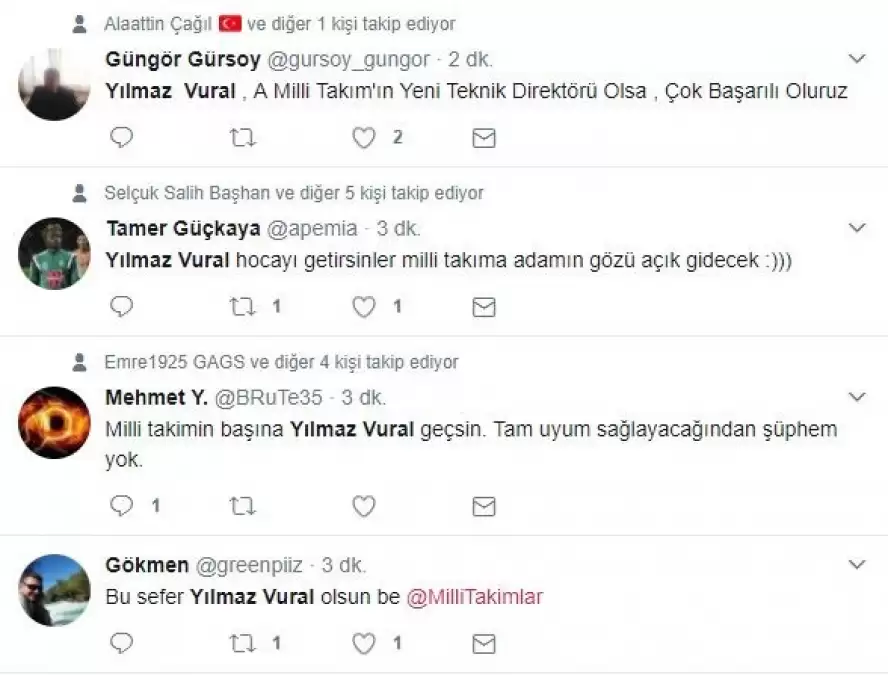Send Güngör Gürsoy's tweet via direct message
The image size is (888, 675).
click(484, 138)
